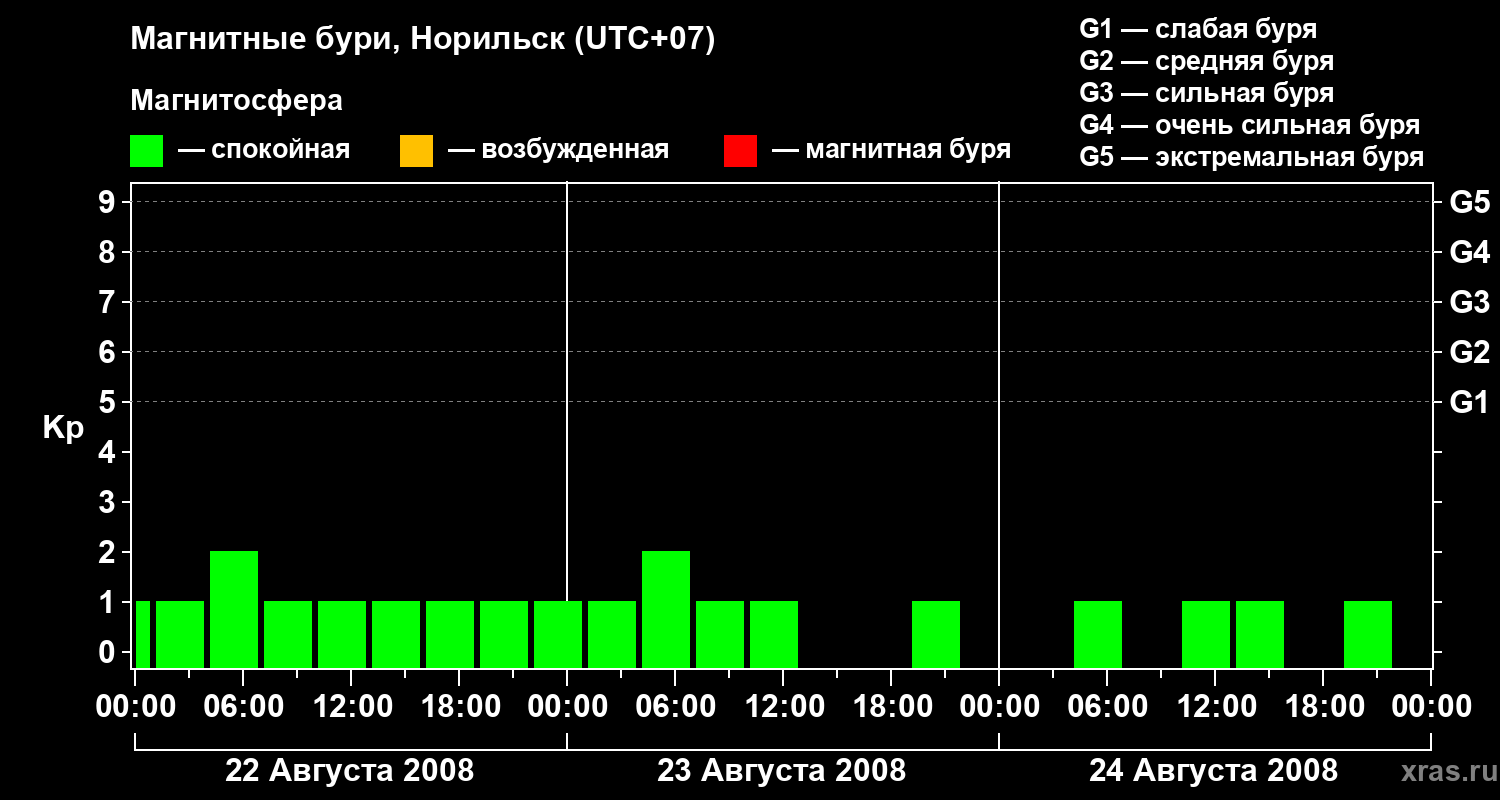1500x800 pixels.
Task: Click the G3 сильная буря legend entry
Action: tap(1207, 93)
